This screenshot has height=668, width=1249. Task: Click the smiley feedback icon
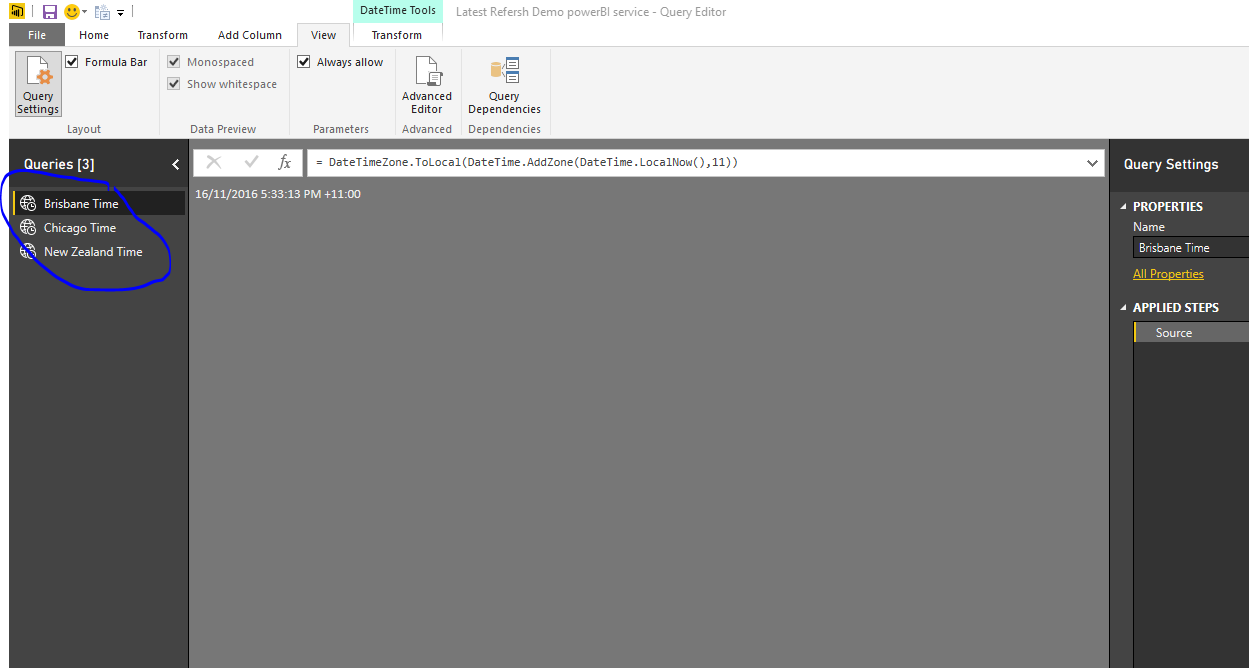[72, 12]
